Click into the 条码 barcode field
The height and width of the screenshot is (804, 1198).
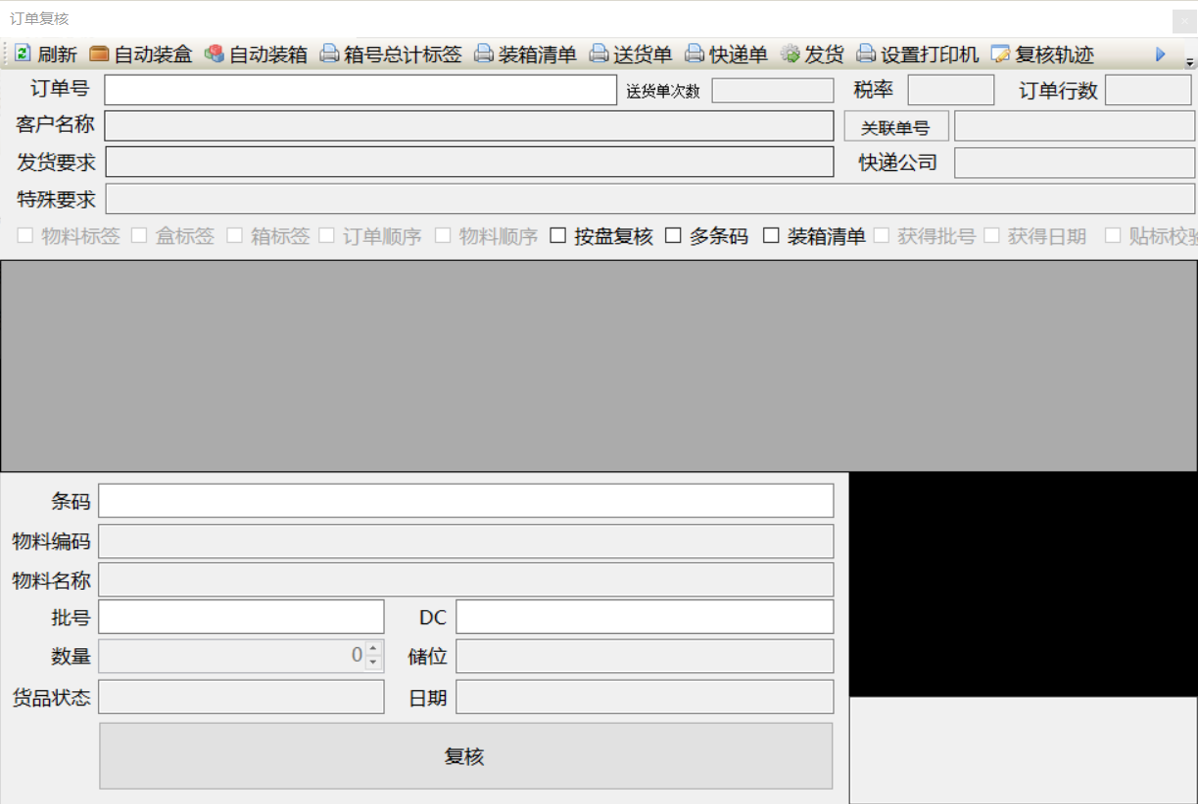(x=465, y=501)
